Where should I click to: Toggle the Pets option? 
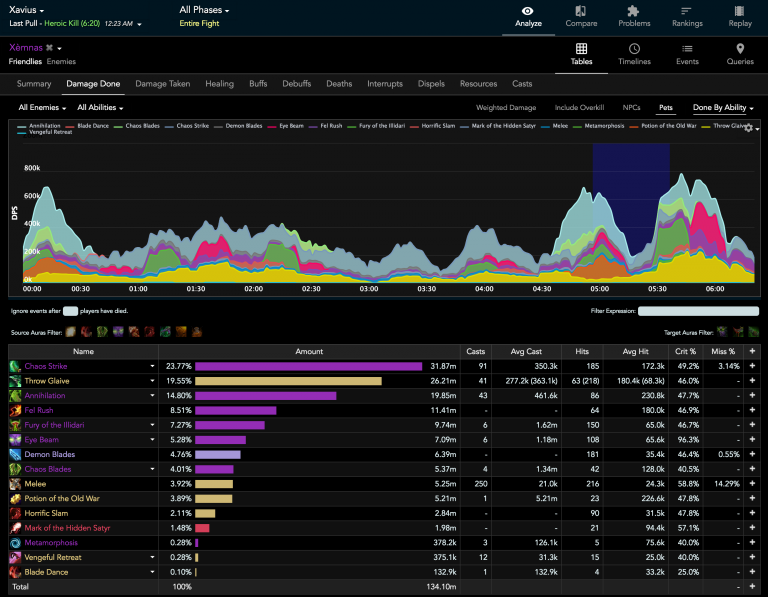point(665,107)
